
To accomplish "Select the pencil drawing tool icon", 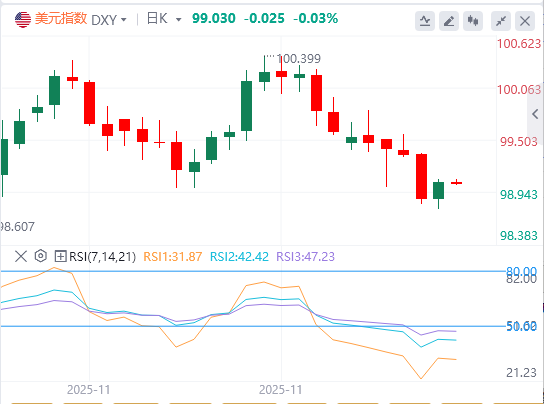I will point(449,21).
